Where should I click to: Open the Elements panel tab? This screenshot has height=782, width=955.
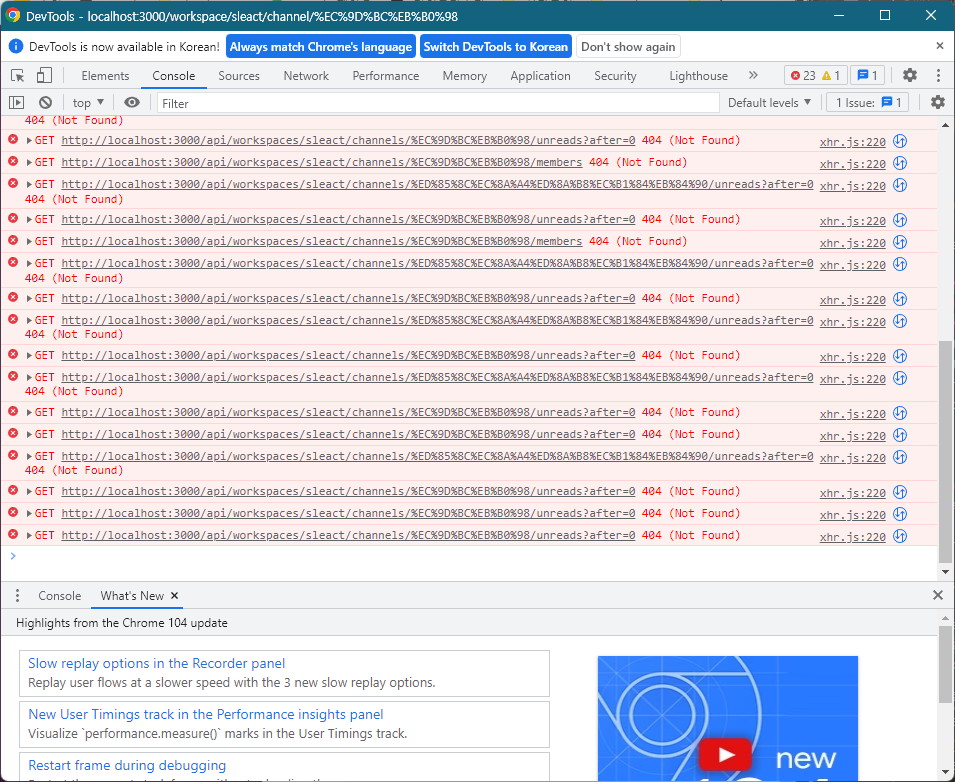coord(105,76)
